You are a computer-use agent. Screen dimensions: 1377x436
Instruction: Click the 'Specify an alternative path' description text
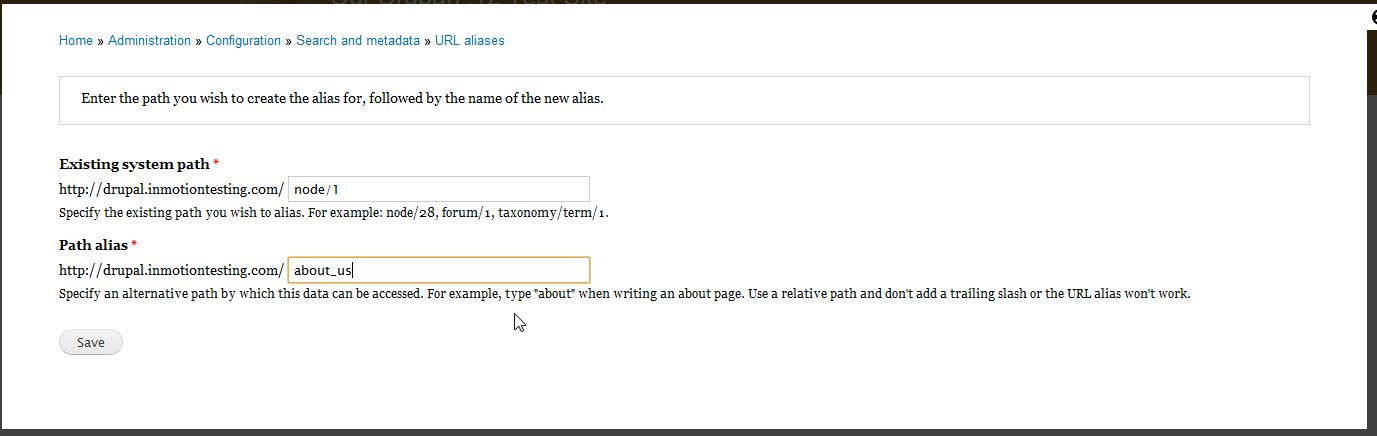point(624,294)
